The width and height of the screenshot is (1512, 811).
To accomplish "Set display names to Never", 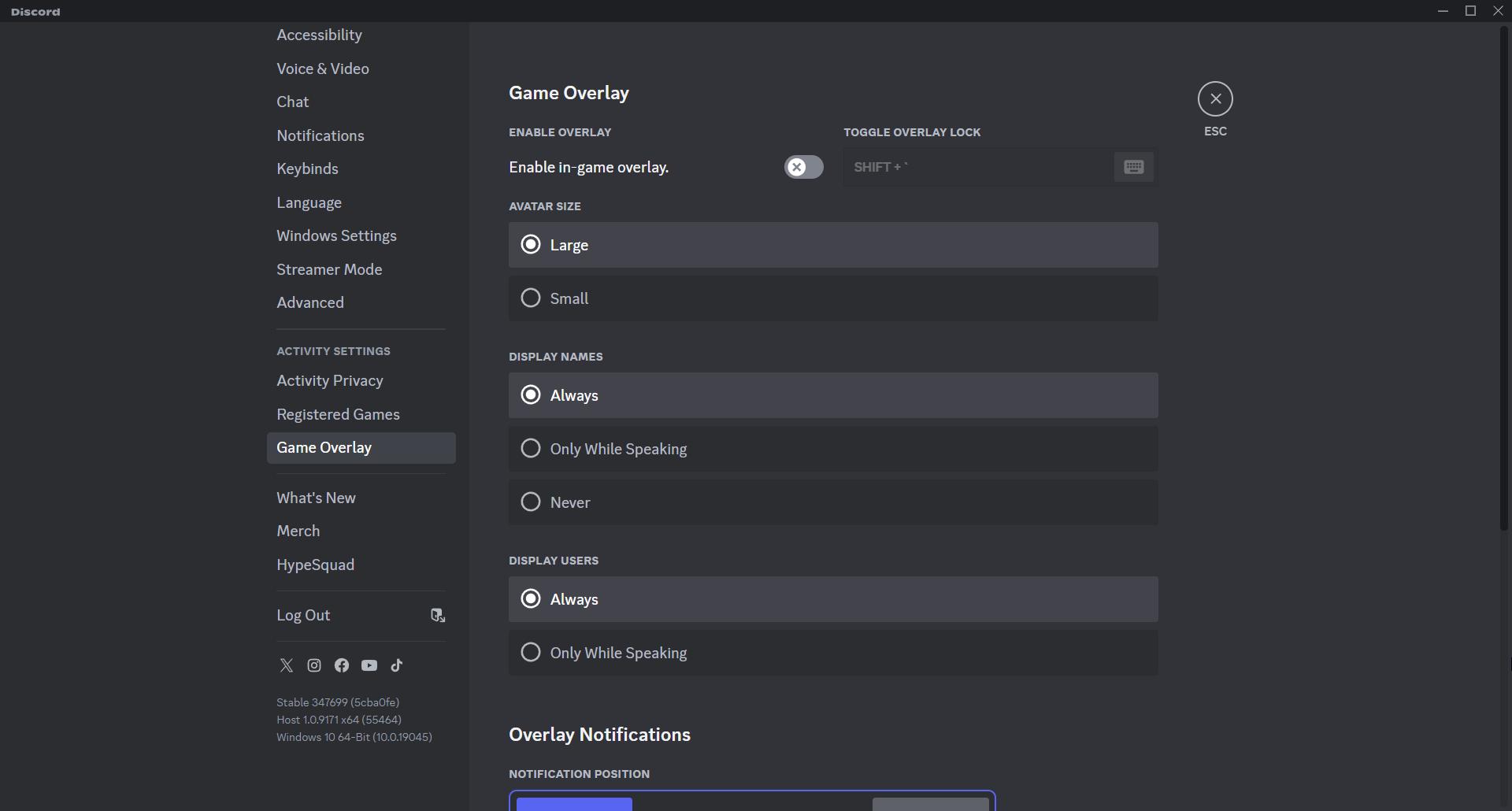I will [531, 502].
